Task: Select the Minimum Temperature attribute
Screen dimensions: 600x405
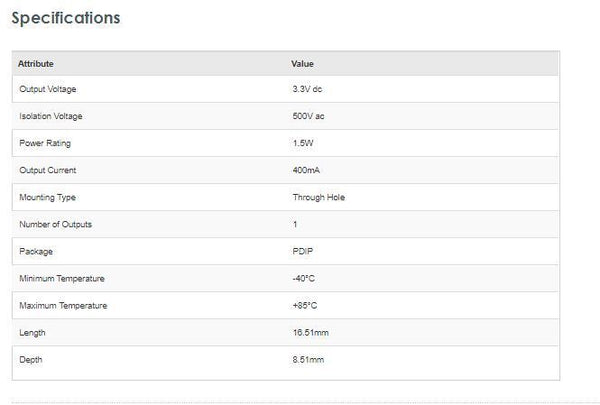Action: (62, 278)
